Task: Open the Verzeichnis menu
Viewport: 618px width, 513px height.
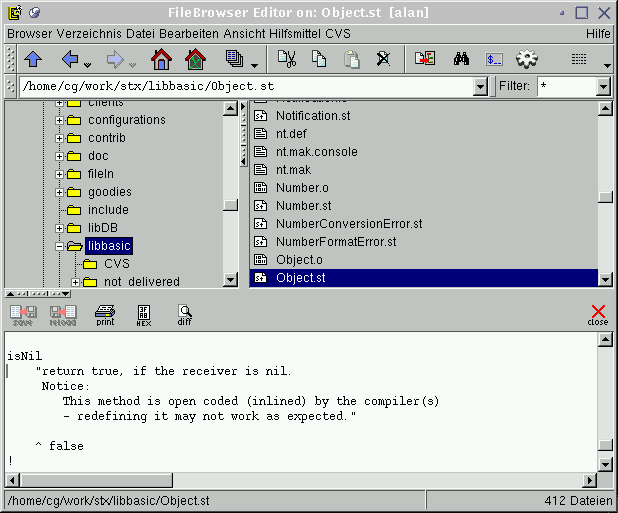Action: pos(89,34)
